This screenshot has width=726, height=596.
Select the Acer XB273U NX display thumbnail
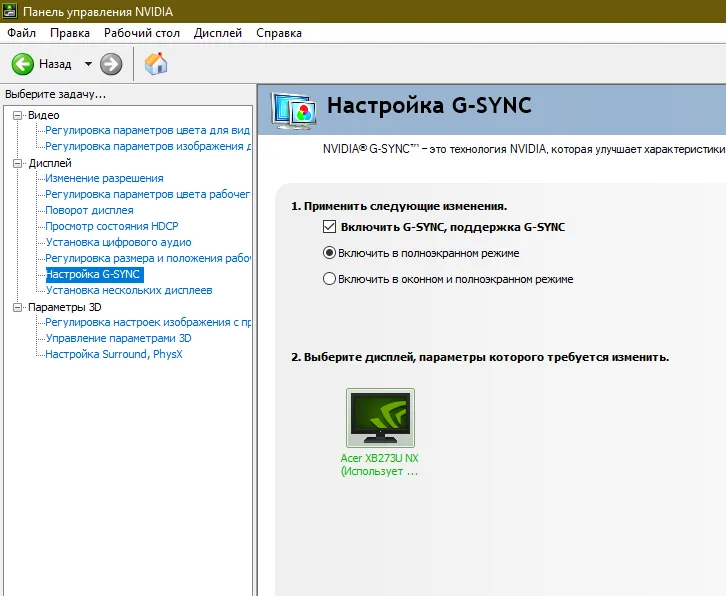[x=380, y=418]
